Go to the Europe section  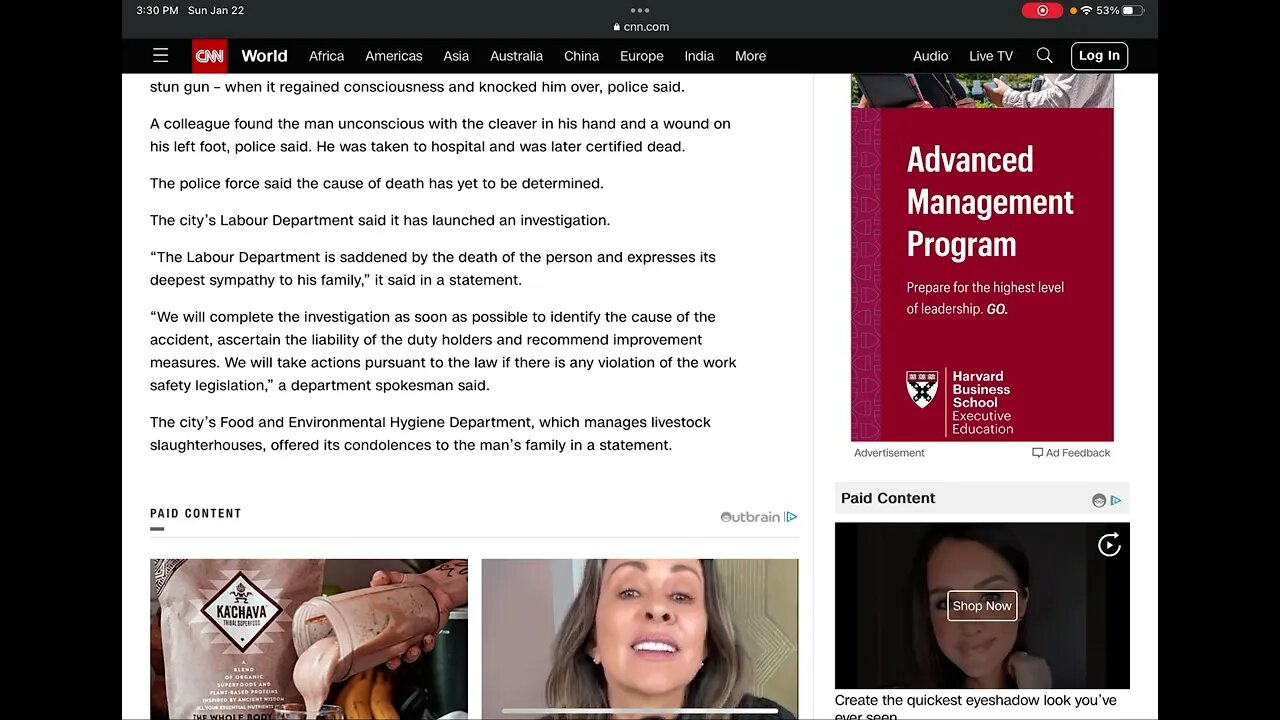641,56
